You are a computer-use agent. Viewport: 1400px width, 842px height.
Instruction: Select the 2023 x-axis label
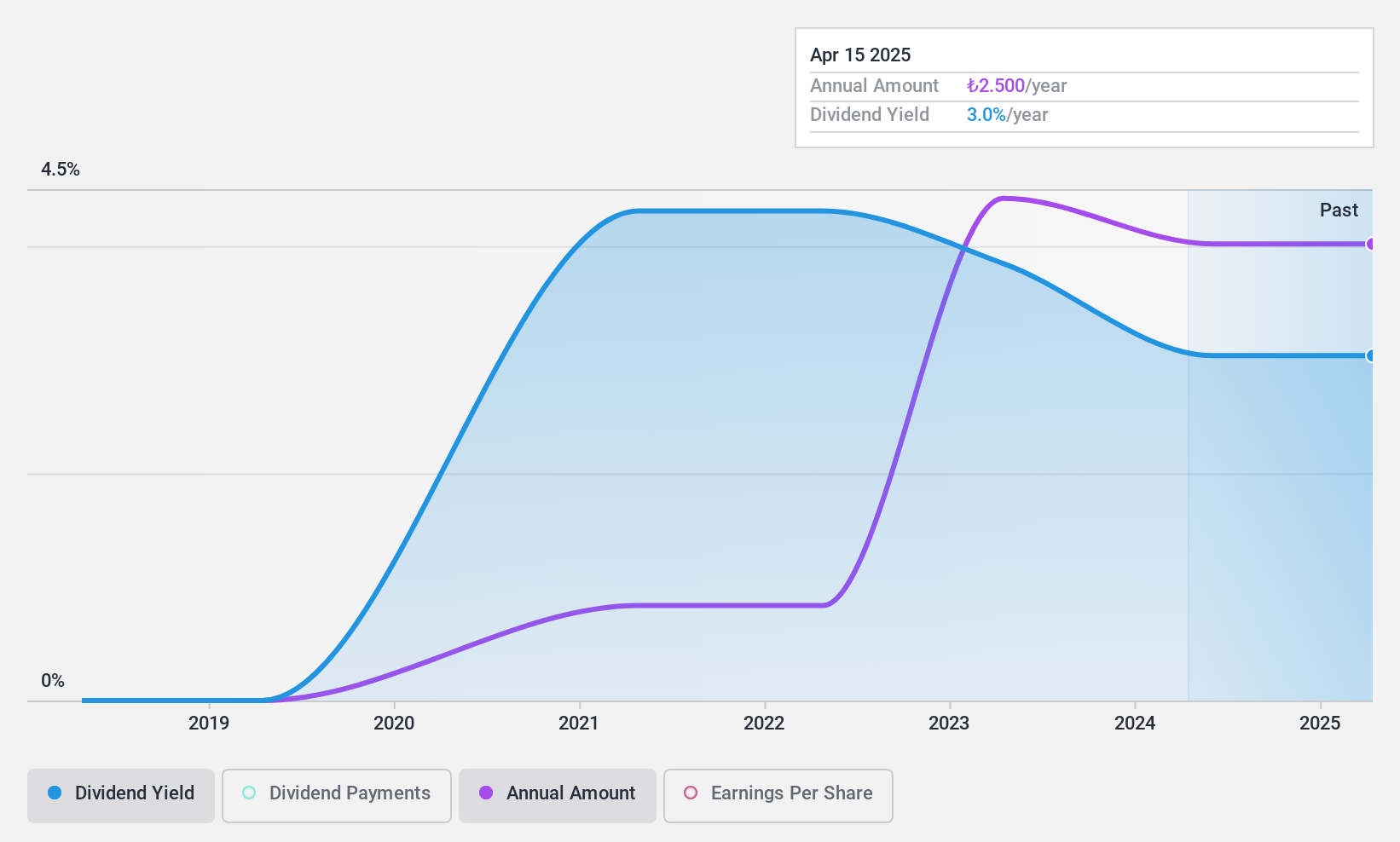coord(949,724)
